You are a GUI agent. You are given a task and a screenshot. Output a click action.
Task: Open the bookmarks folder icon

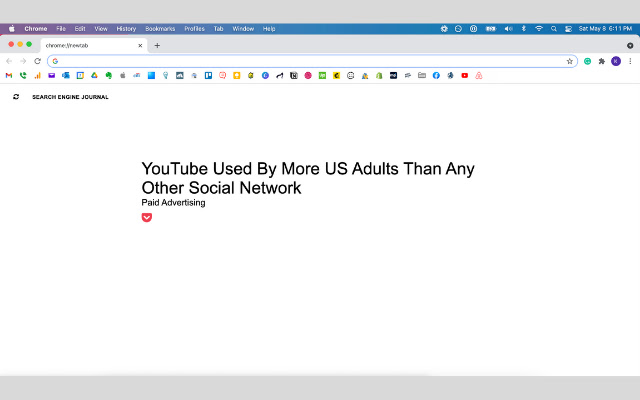422,76
